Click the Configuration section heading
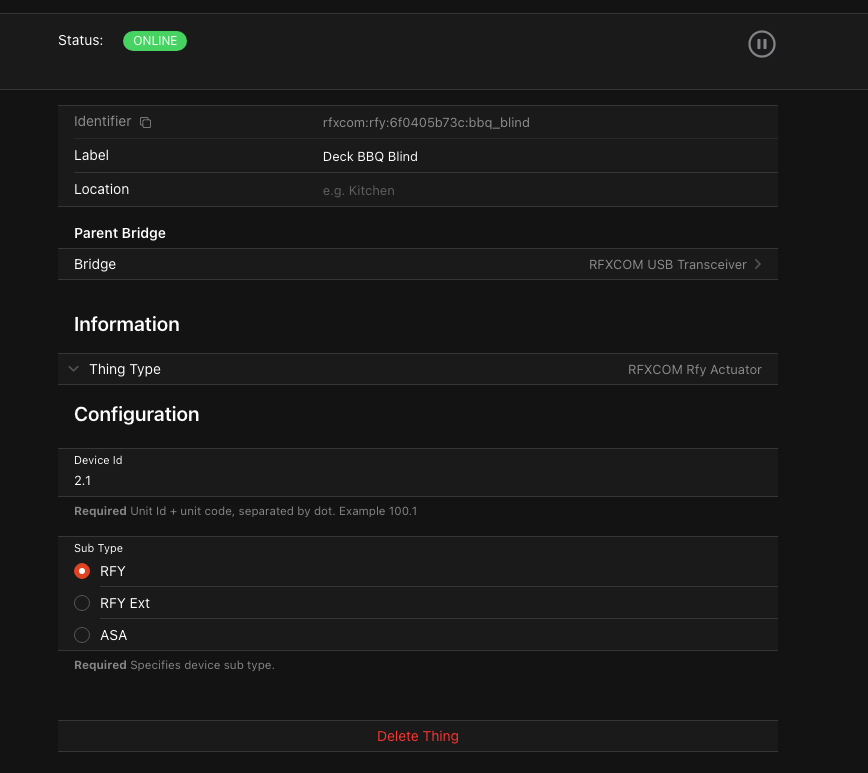This screenshot has width=868, height=773. click(x=136, y=414)
